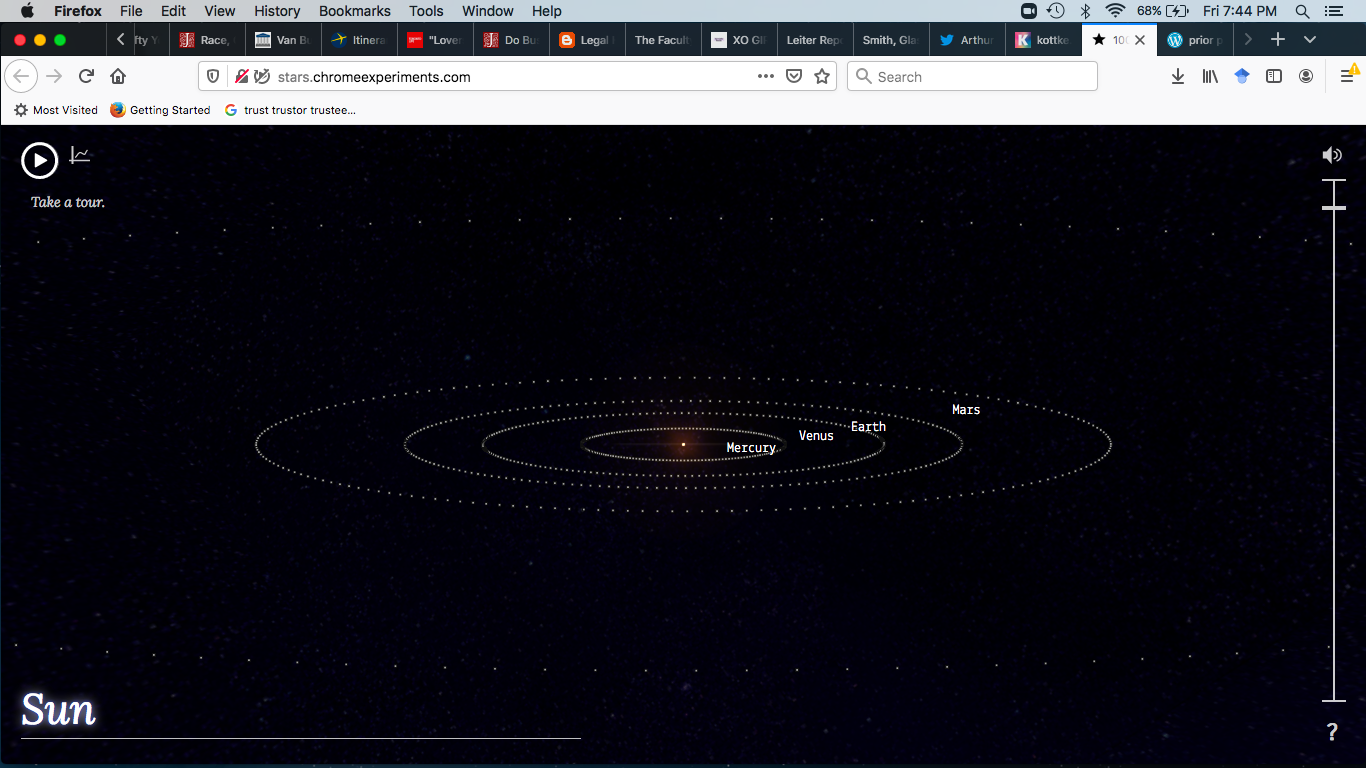The width and height of the screenshot is (1366, 768).
Task: Open the Firefox account profile icon
Action: click(x=1306, y=76)
